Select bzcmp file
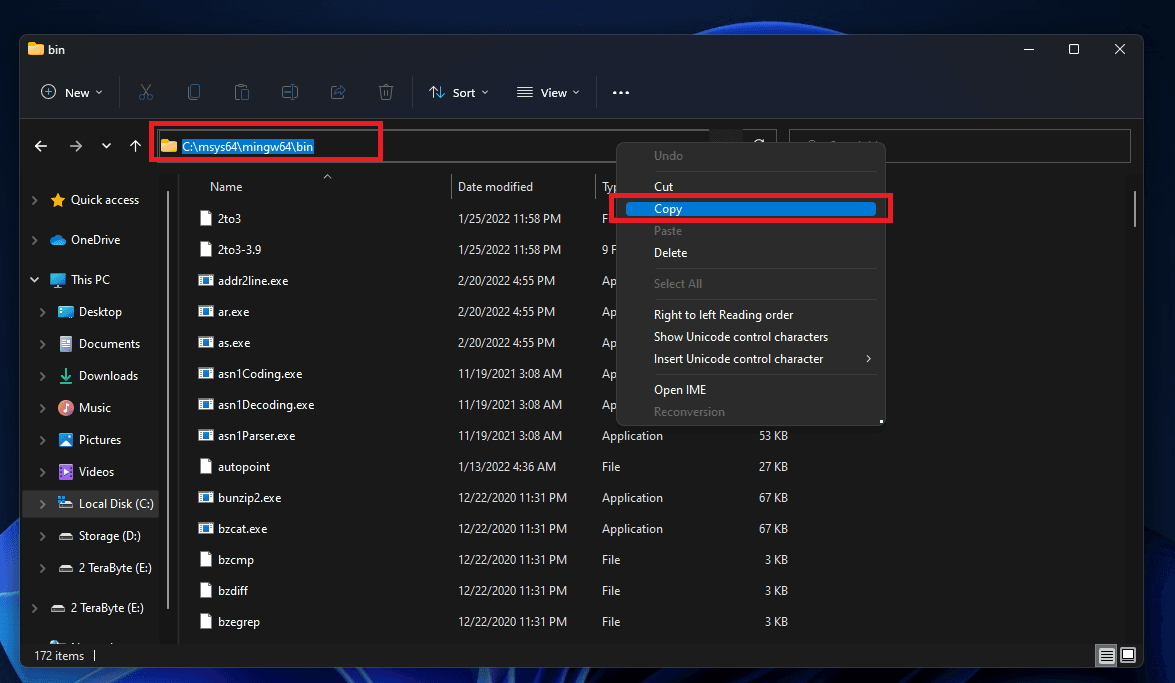Screen dimensions: 1175x683 (x=235, y=560)
